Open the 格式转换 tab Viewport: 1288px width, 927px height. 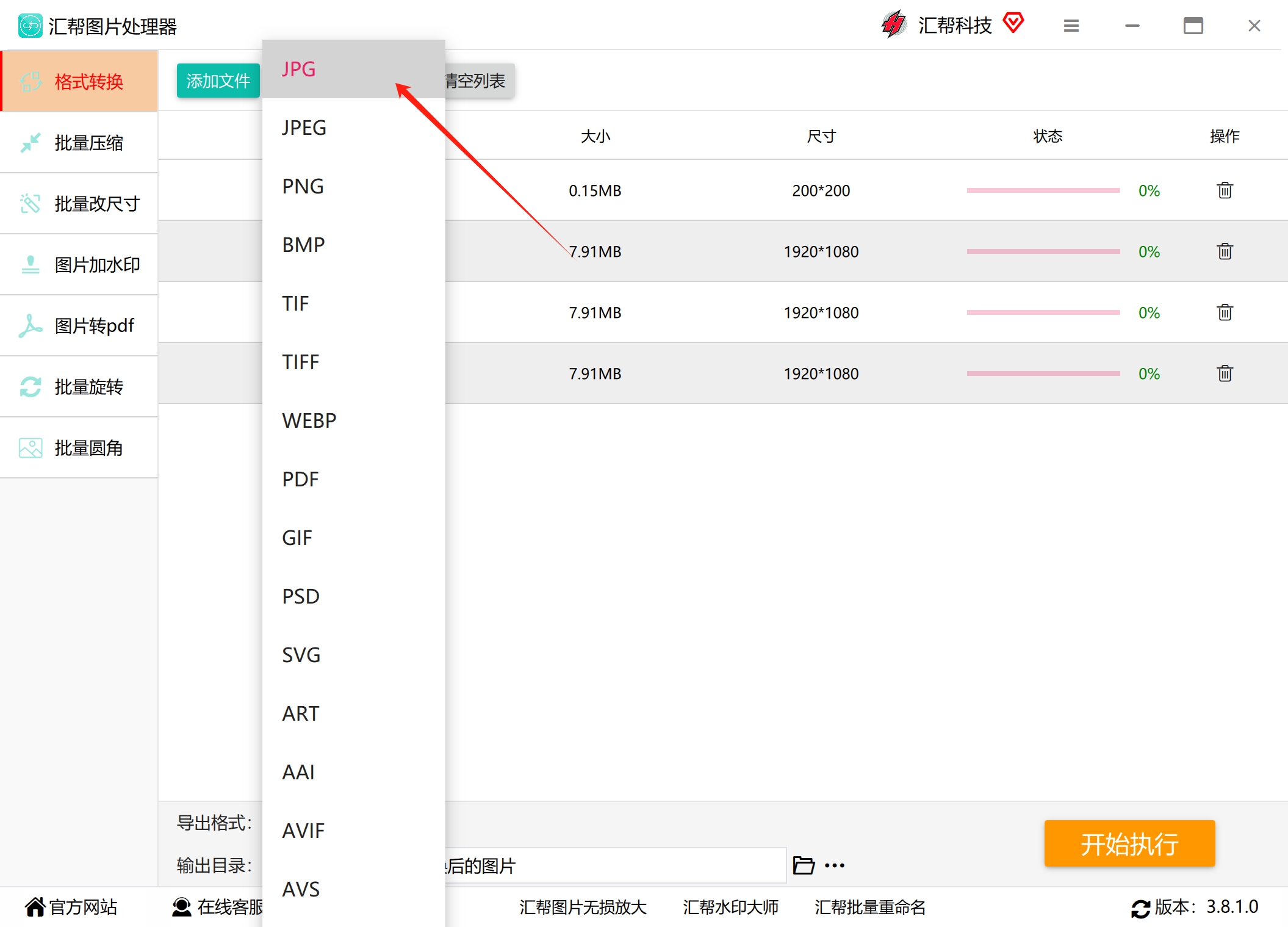click(x=79, y=81)
